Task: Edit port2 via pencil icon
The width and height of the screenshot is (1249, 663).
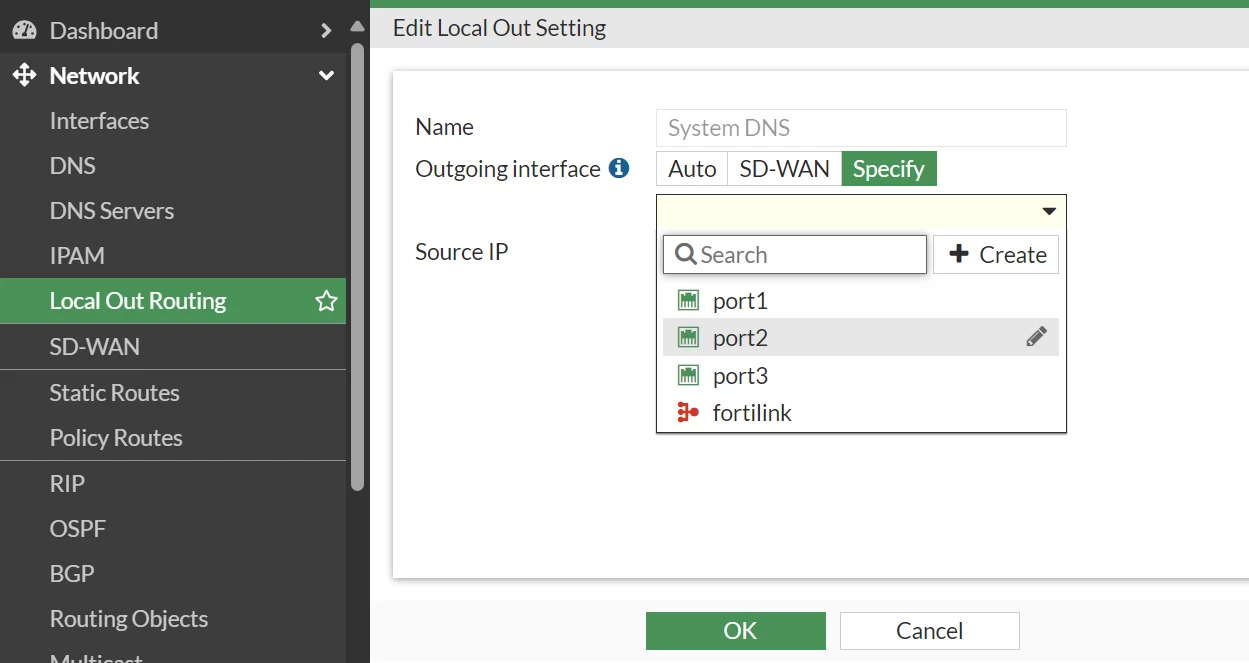Action: (x=1036, y=337)
